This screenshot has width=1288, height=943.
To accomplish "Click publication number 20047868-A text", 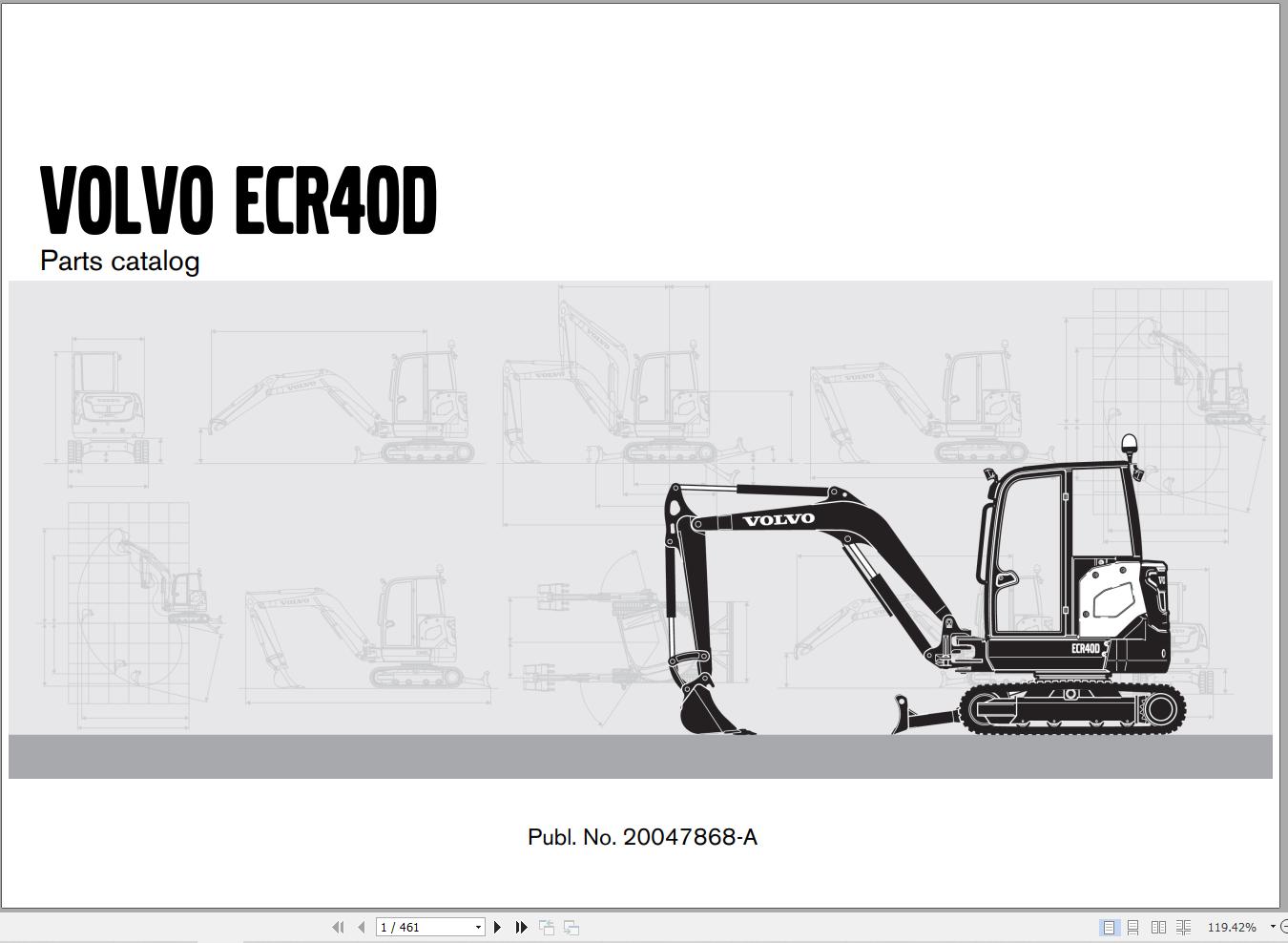I will 643,836.
